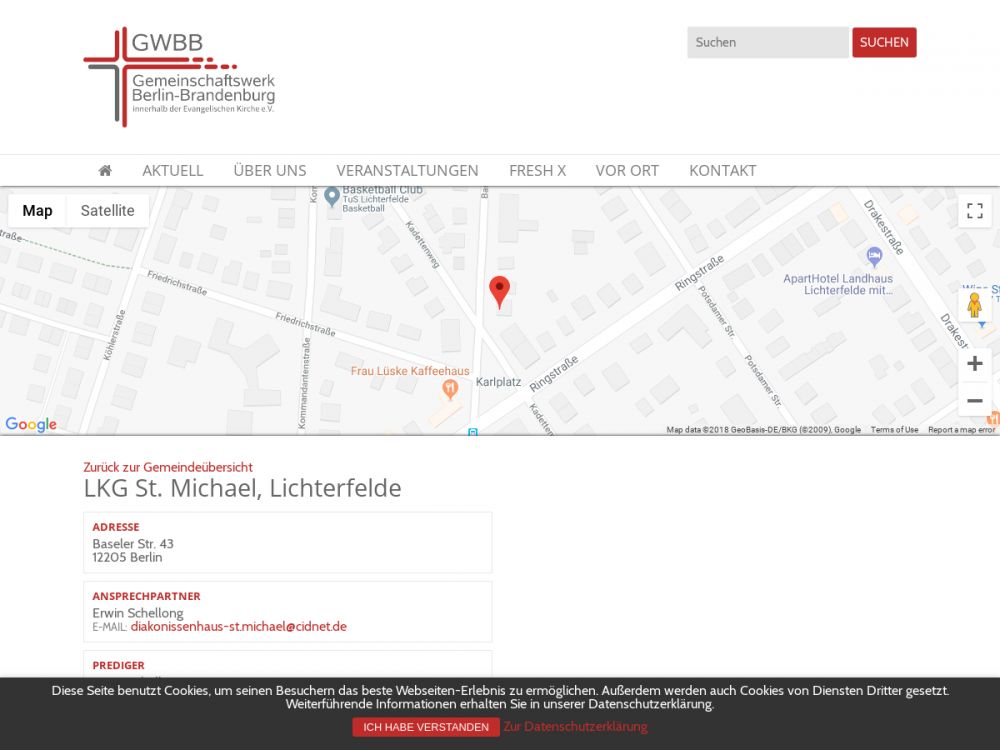Viewport: 1000px width, 750px height.
Task: Go back via Zurück zur Gemeindeübersicht
Action: point(168,467)
